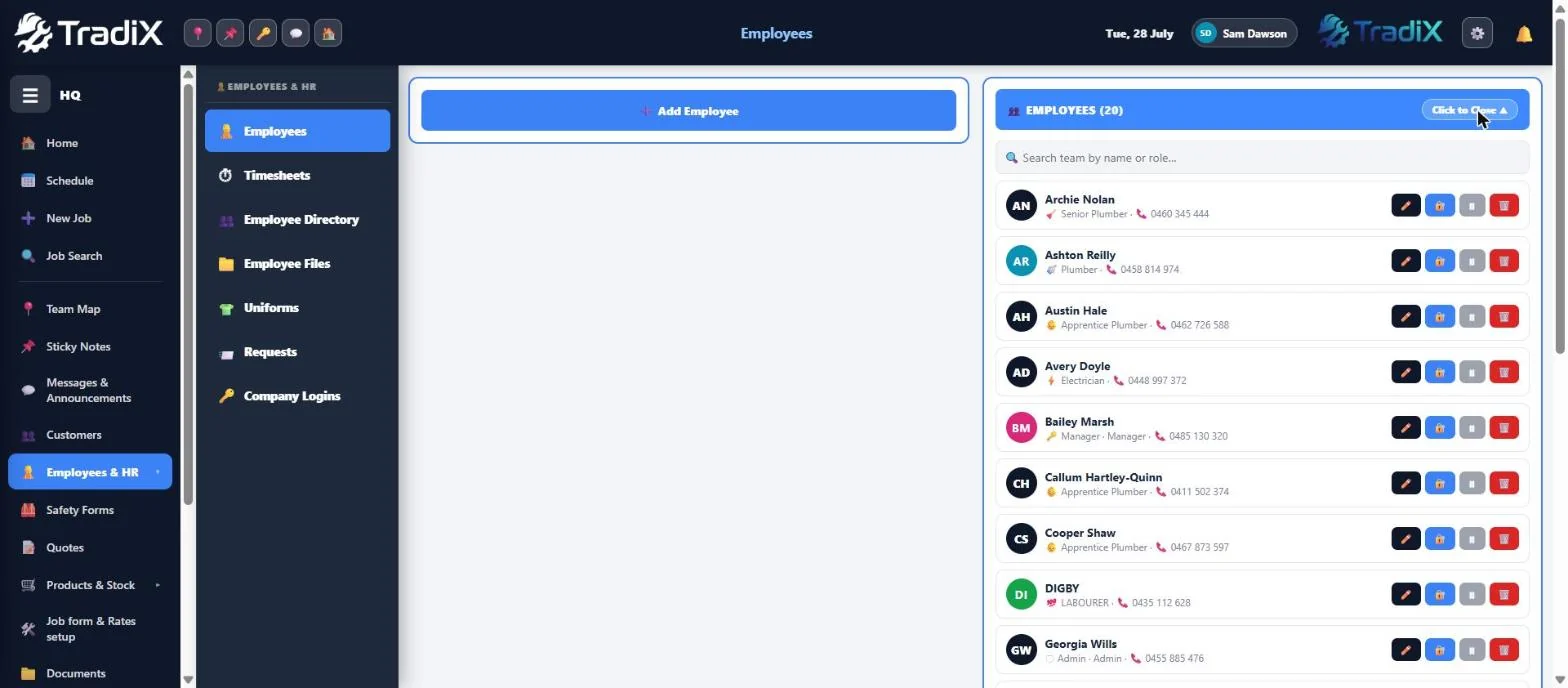Open Uniforms in the HR submenu

tap(297, 308)
